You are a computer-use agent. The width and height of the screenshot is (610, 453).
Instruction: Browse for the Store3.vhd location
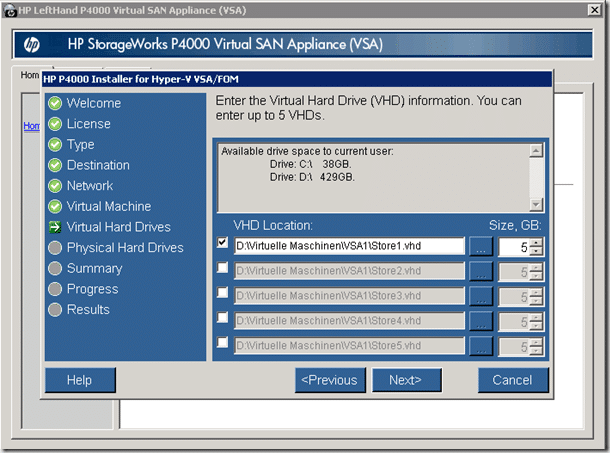[x=481, y=296]
